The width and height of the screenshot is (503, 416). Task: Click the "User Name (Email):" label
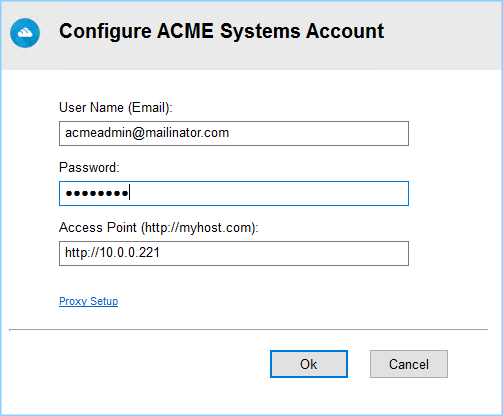point(116,108)
